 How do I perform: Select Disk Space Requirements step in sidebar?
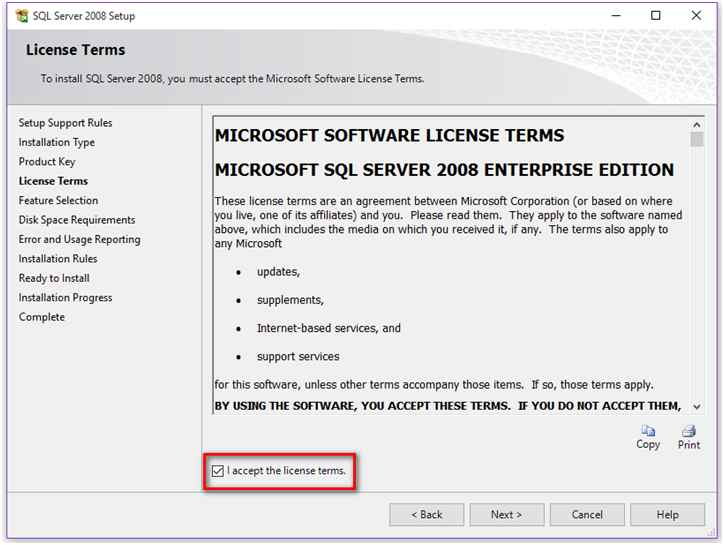[77, 220]
